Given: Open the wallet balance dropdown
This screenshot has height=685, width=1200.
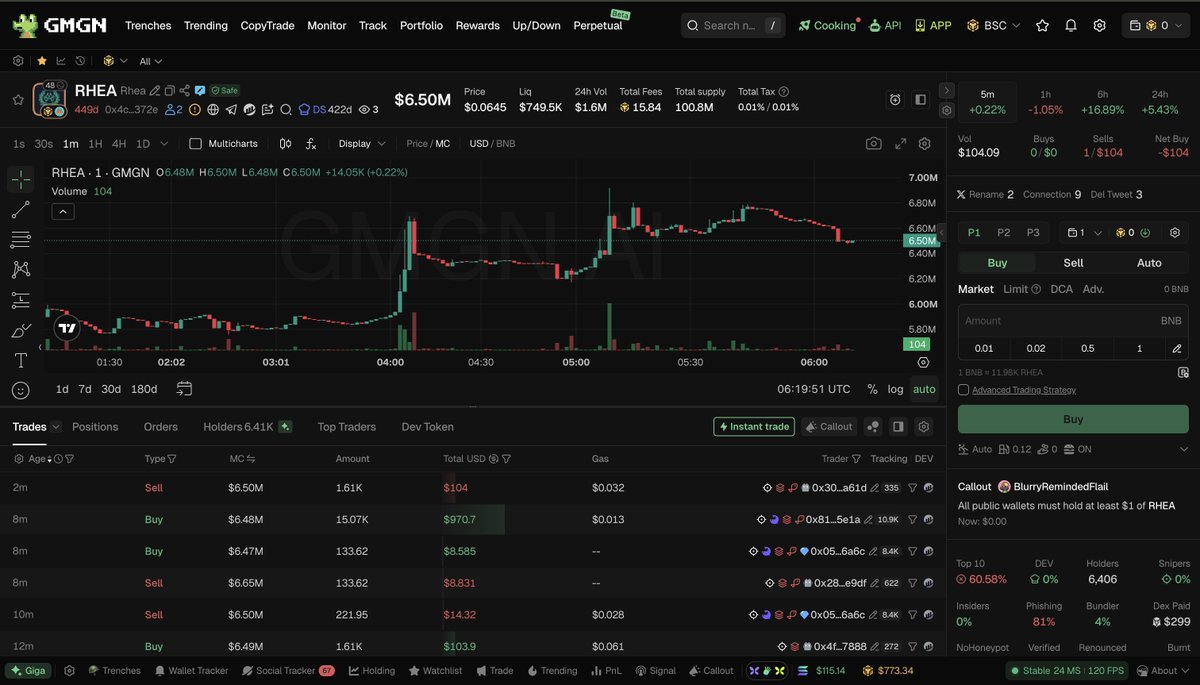Looking at the screenshot, I should [x=1158, y=25].
